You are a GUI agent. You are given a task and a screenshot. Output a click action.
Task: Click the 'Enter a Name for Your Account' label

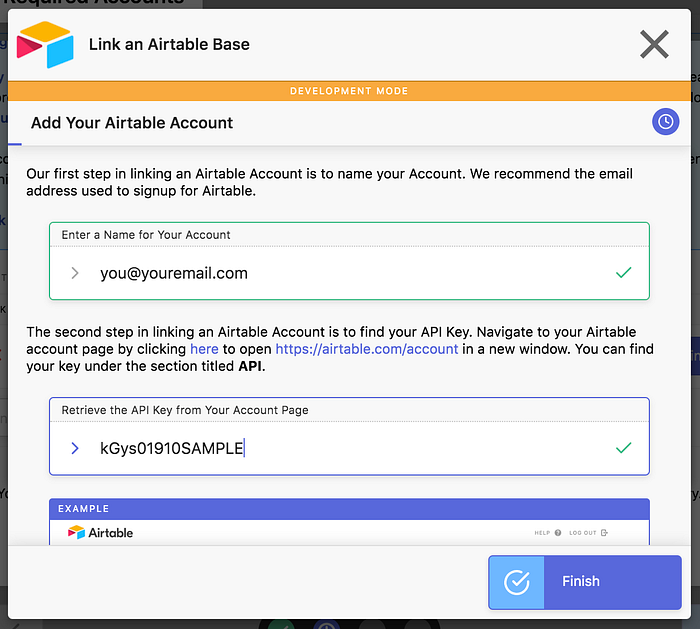(146, 235)
